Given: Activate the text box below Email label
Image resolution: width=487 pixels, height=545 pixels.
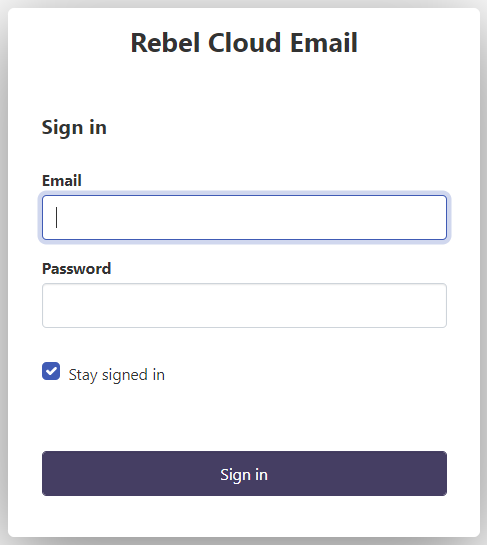Looking at the screenshot, I should (x=244, y=218).
